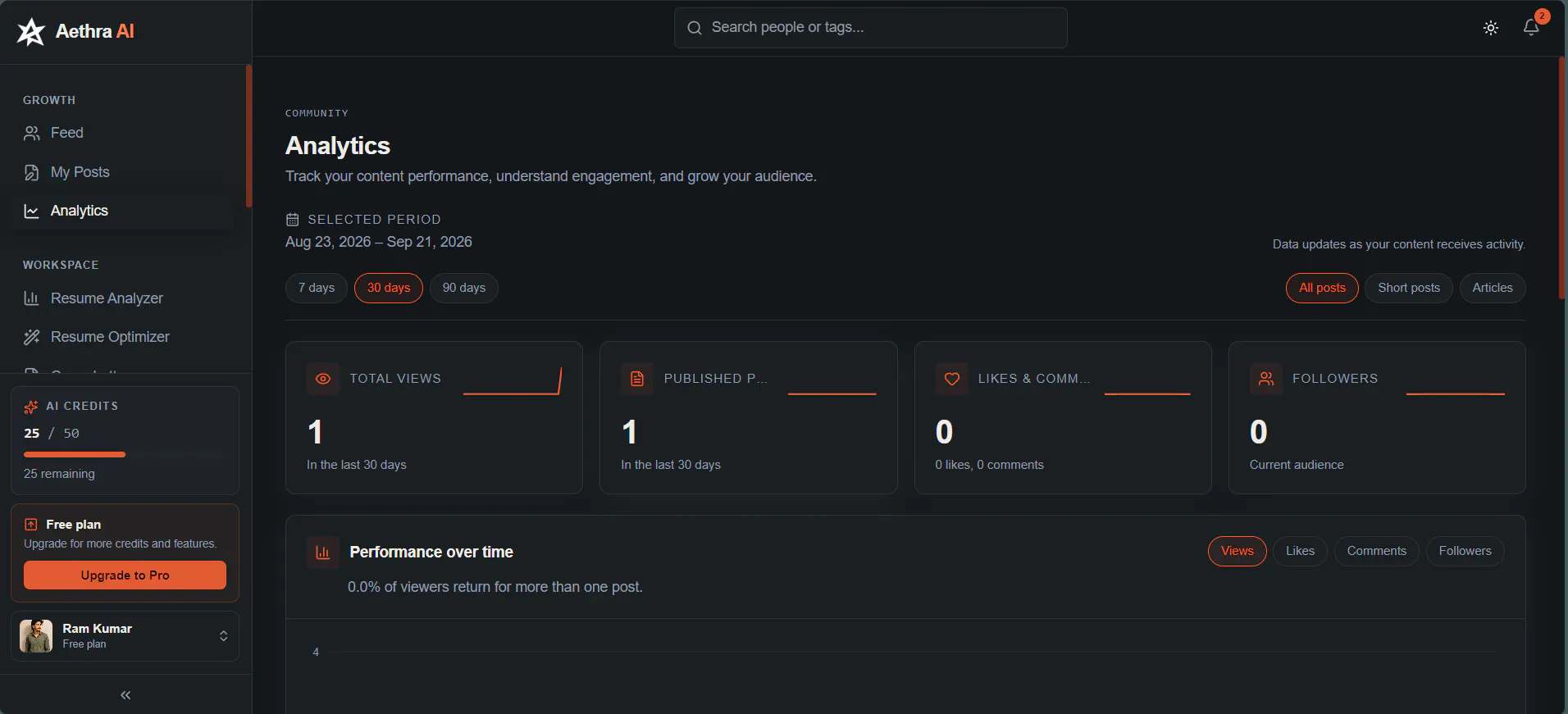Click the Resume Optimizer magic wand icon
This screenshot has width=1568, height=714.
tap(32, 337)
